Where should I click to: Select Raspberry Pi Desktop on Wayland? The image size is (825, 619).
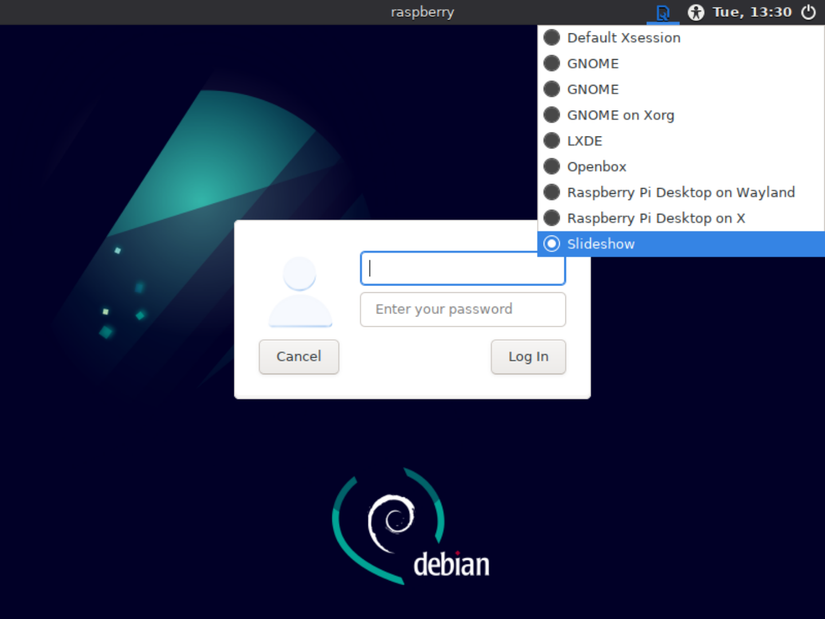pos(680,192)
